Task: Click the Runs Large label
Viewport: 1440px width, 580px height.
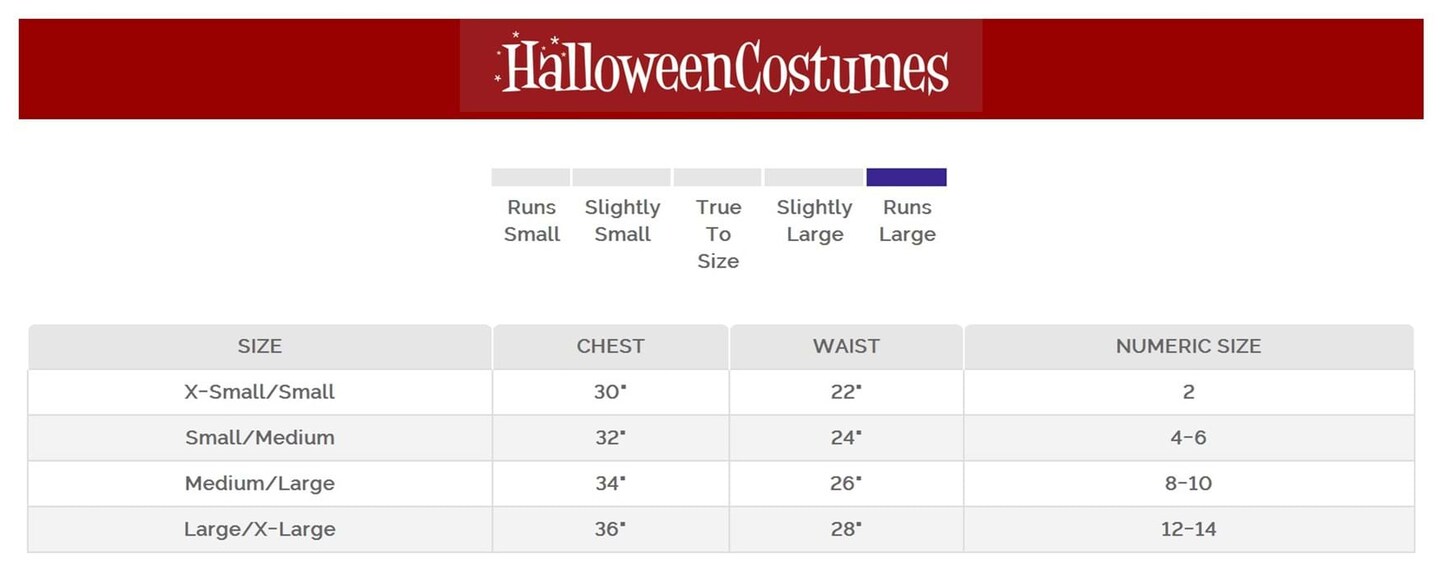Action: (x=907, y=221)
